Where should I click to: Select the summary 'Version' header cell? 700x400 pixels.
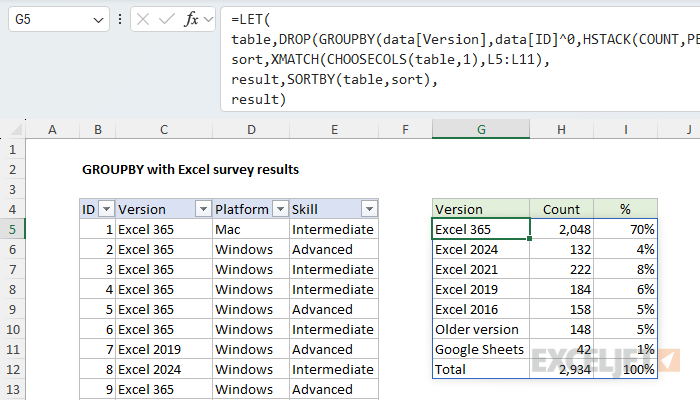click(481, 209)
